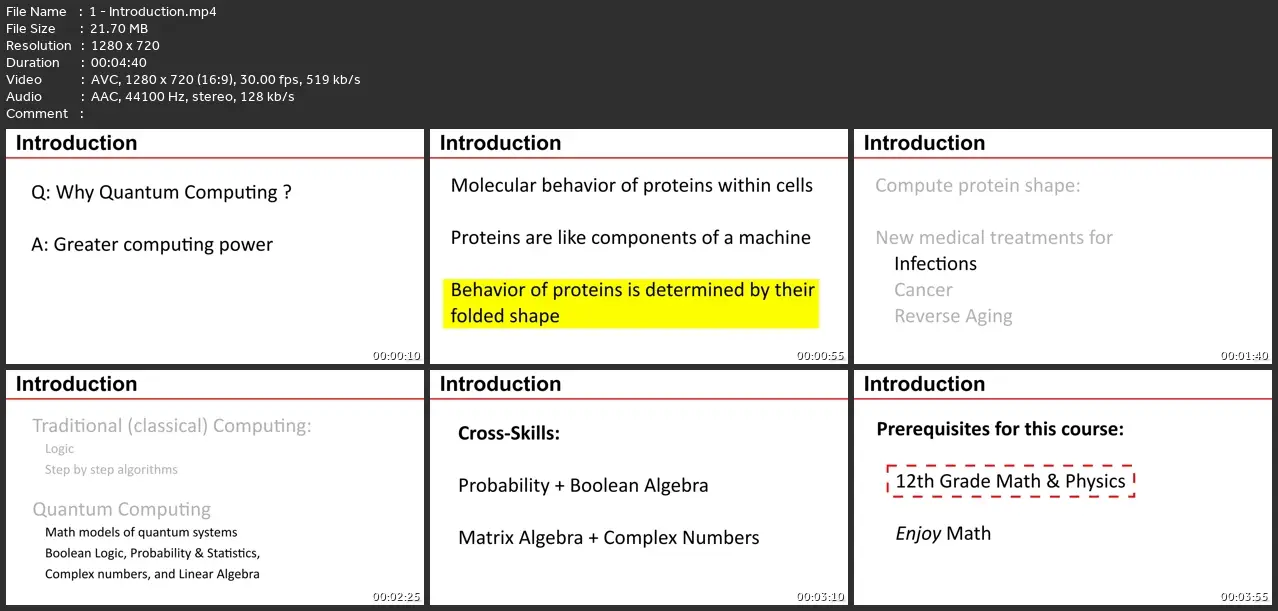Click the 'A: Greater computing power' text
1278x611 pixels.
(x=152, y=245)
